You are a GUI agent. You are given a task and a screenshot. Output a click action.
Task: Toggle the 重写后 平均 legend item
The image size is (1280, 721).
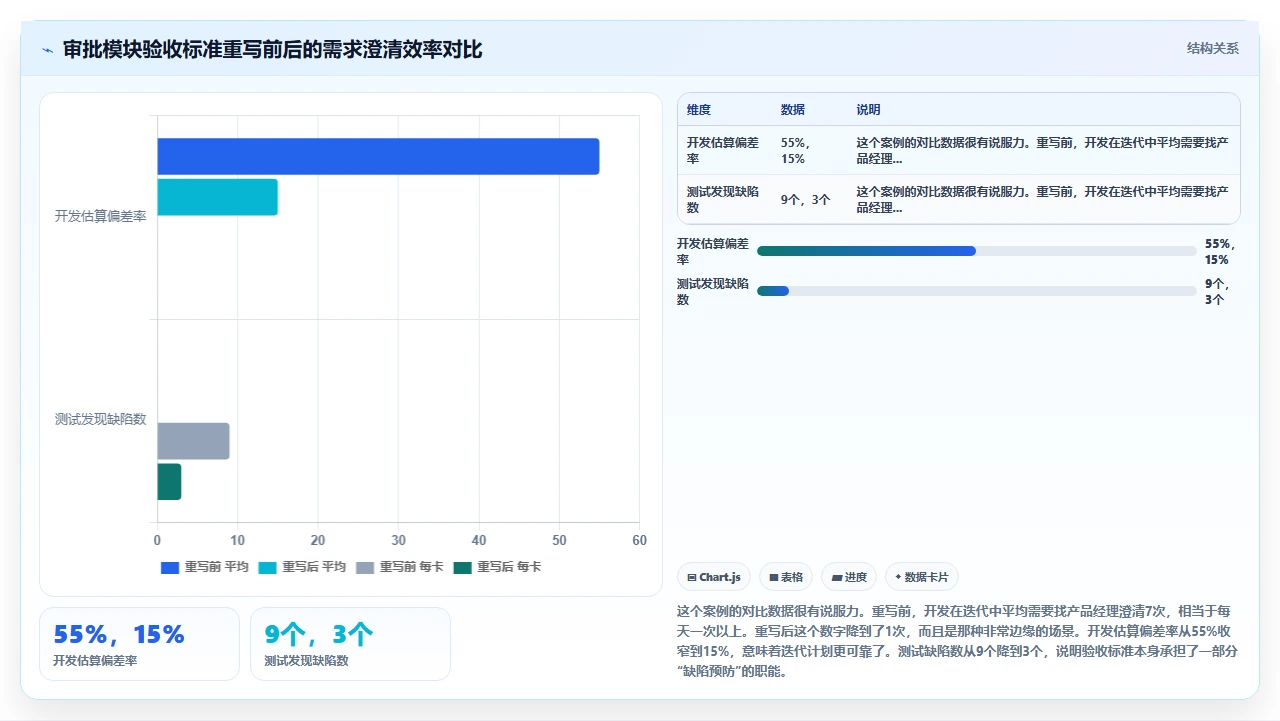(x=302, y=567)
